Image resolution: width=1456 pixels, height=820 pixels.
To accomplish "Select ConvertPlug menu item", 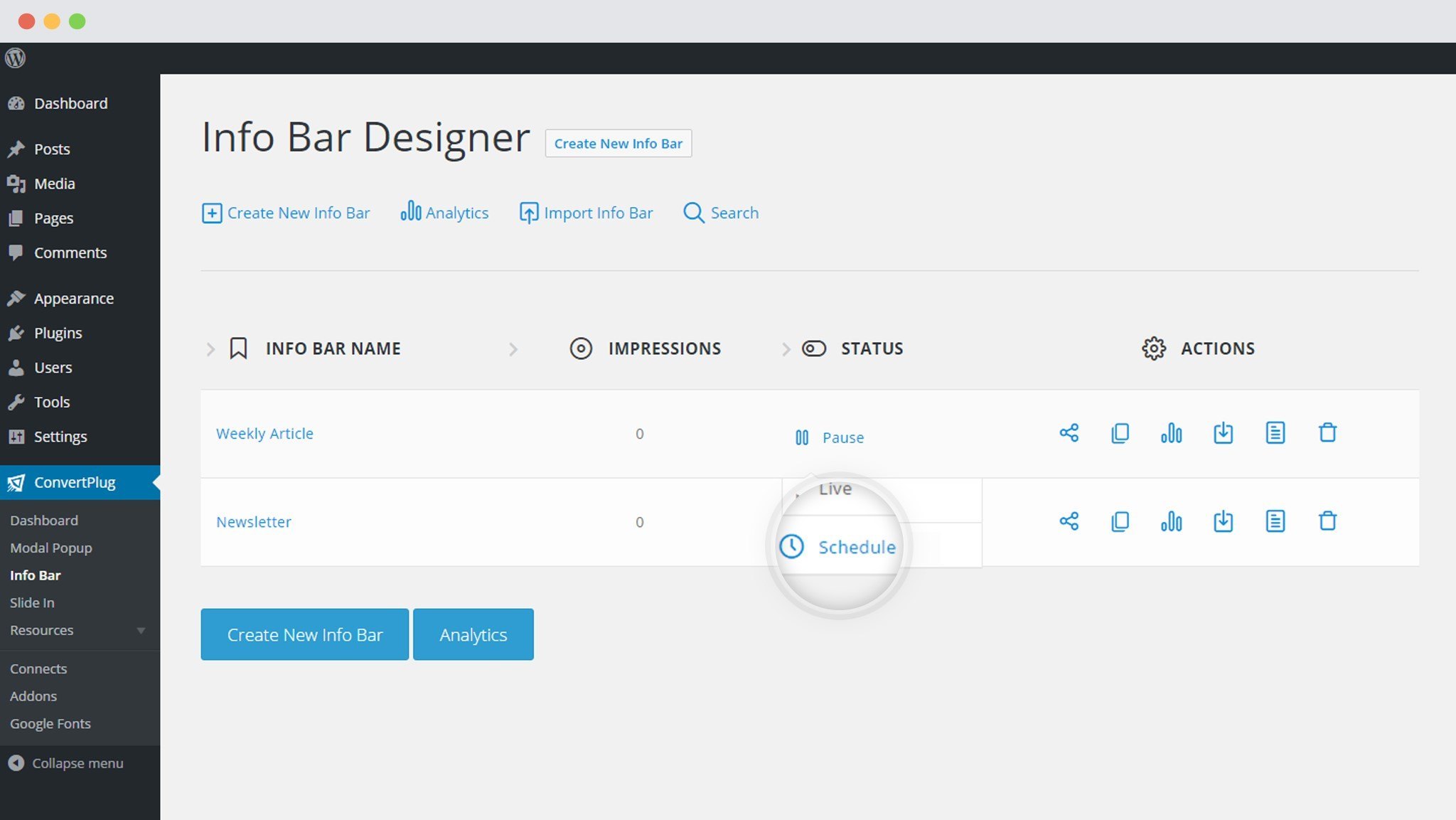I will [80, 482].
